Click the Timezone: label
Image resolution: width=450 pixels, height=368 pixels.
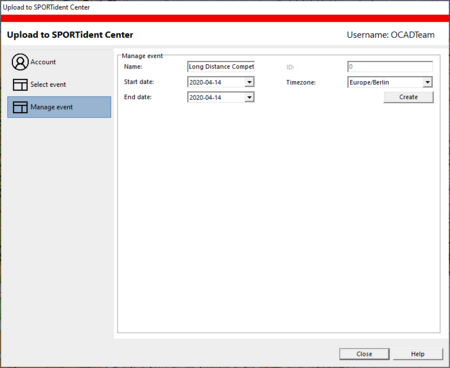click(x=301, y=82)
